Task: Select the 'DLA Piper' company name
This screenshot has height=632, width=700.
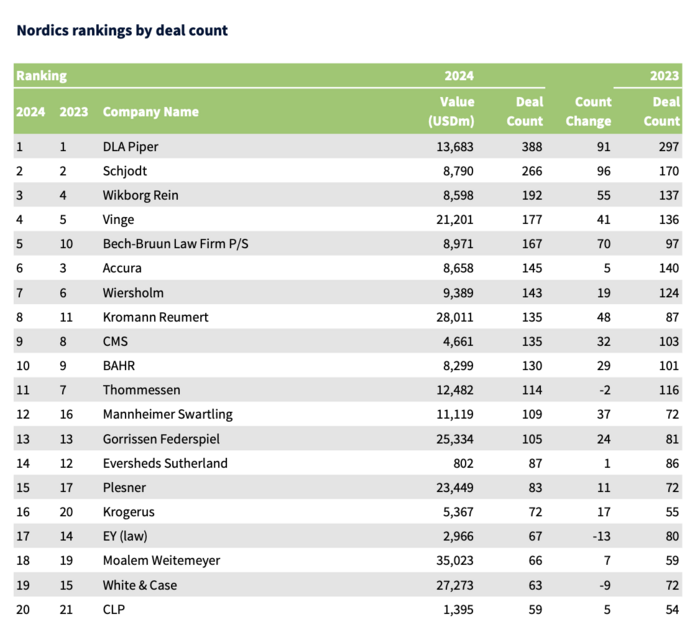Action: [130, 146]
